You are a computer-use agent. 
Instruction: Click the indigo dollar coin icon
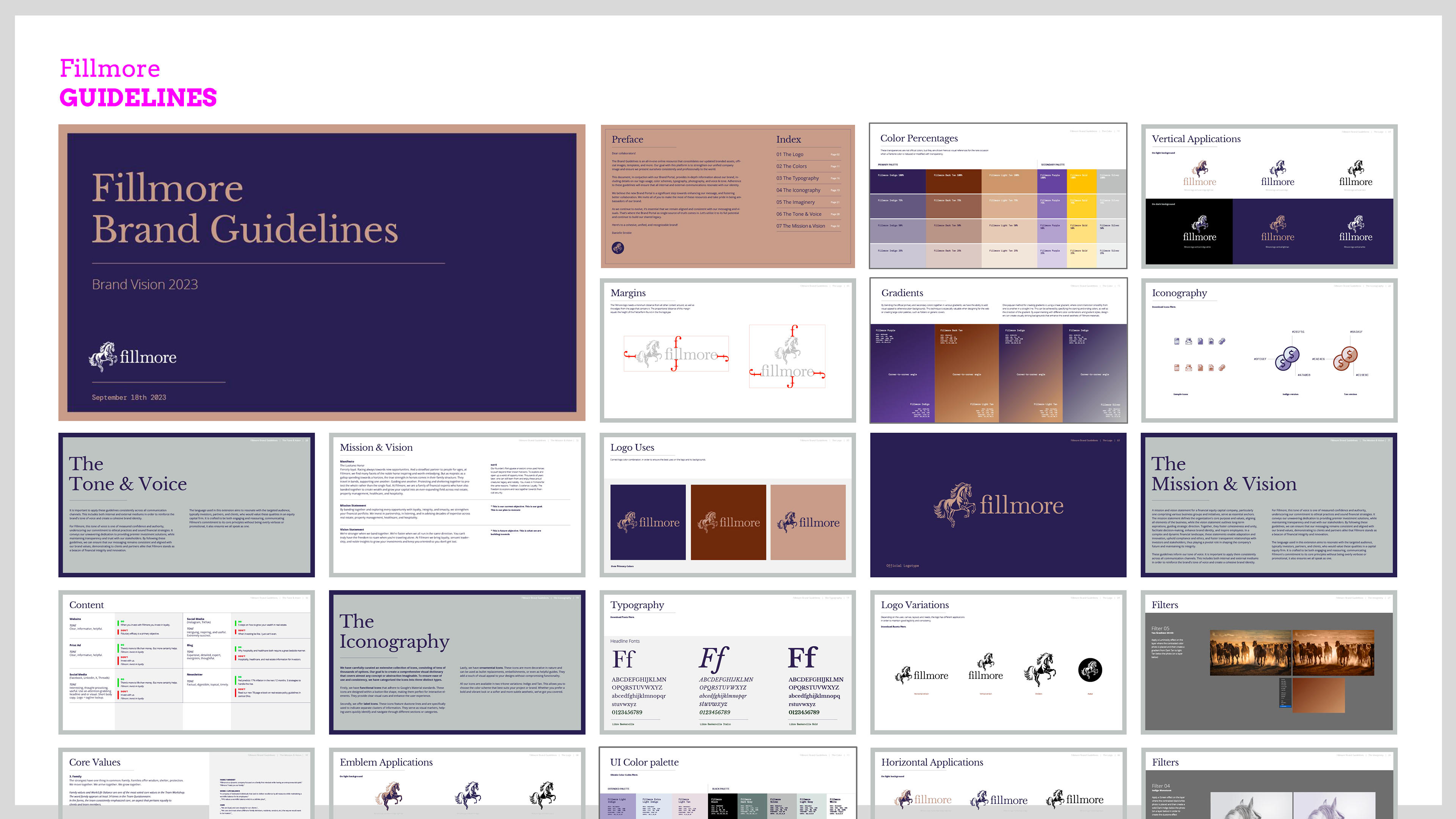[x=1287, y=358]
